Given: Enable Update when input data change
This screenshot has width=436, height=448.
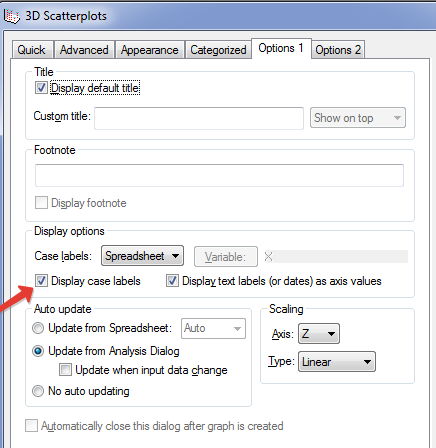Looking at the screenshot, I should 65,370.
